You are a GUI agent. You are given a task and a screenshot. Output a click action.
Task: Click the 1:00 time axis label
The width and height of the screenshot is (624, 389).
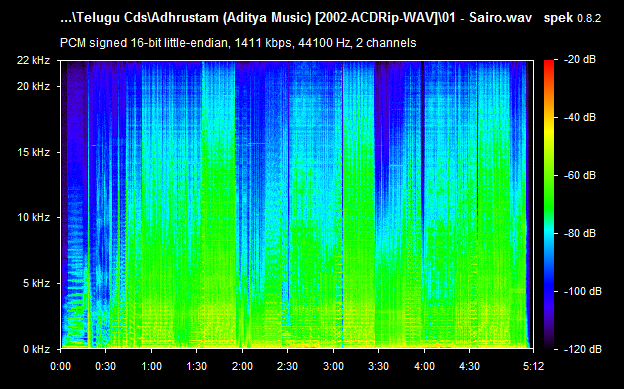(x=151, y=366)
